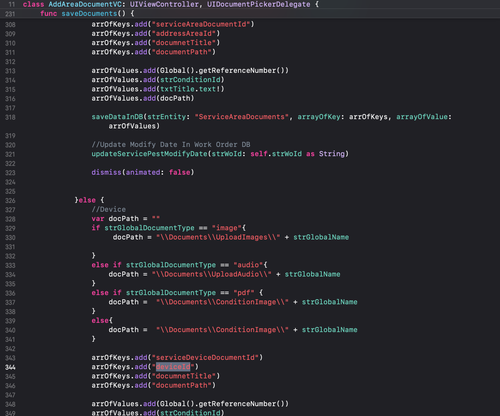Image resolution: width=500 pixels, height=416 pixels.
Task: Click the "//Device" comment
Action: [109, 209]
